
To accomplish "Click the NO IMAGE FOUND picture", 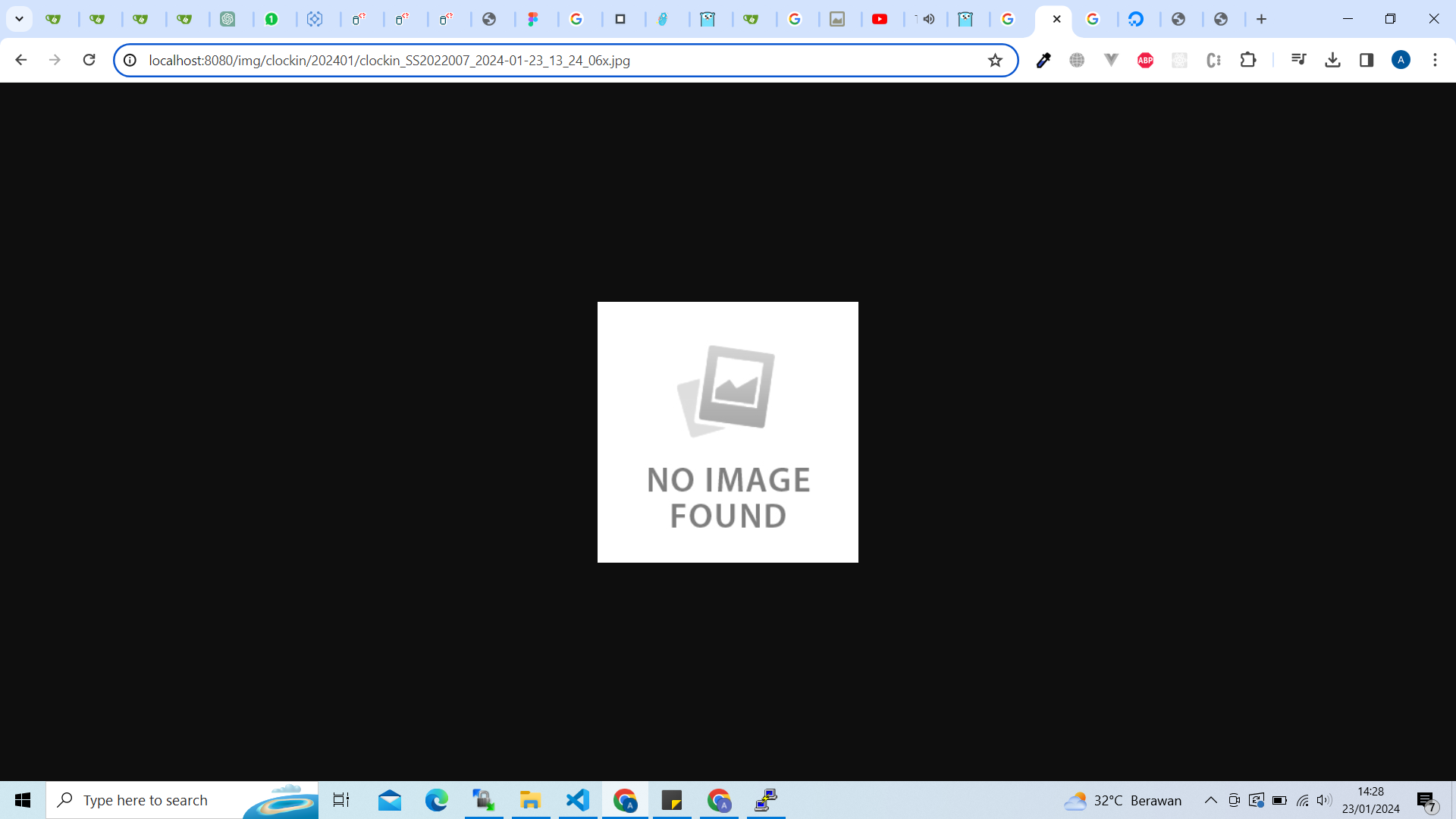I will [728, 432].
